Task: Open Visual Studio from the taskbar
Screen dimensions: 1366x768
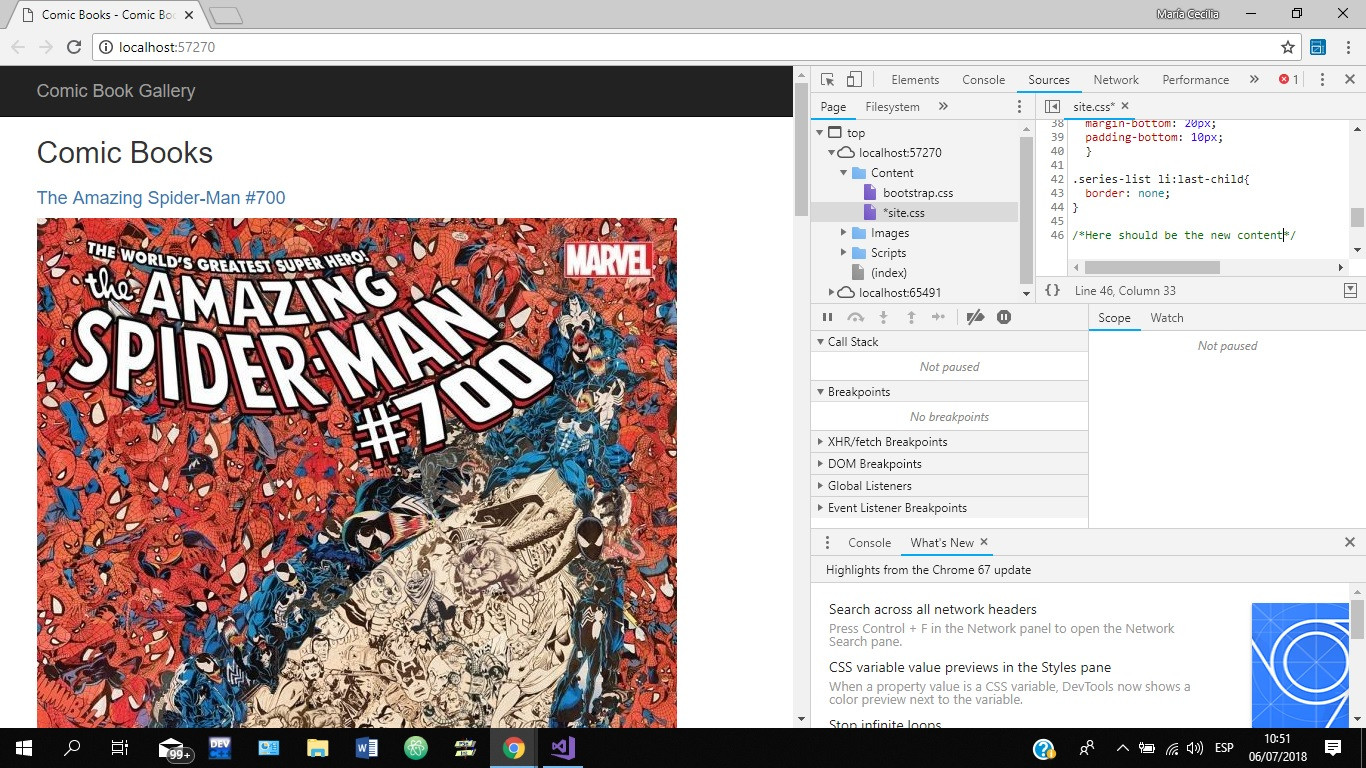Action: 562,748
